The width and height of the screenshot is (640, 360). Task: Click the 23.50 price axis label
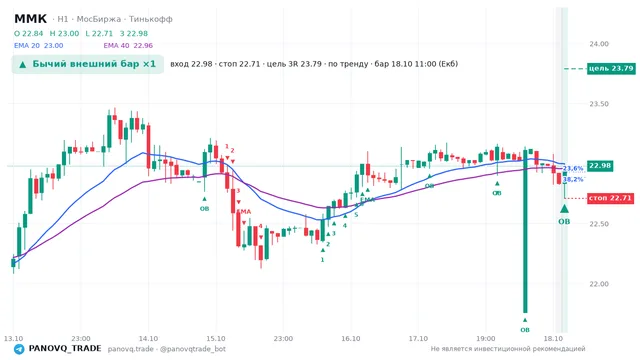point(599,104)
